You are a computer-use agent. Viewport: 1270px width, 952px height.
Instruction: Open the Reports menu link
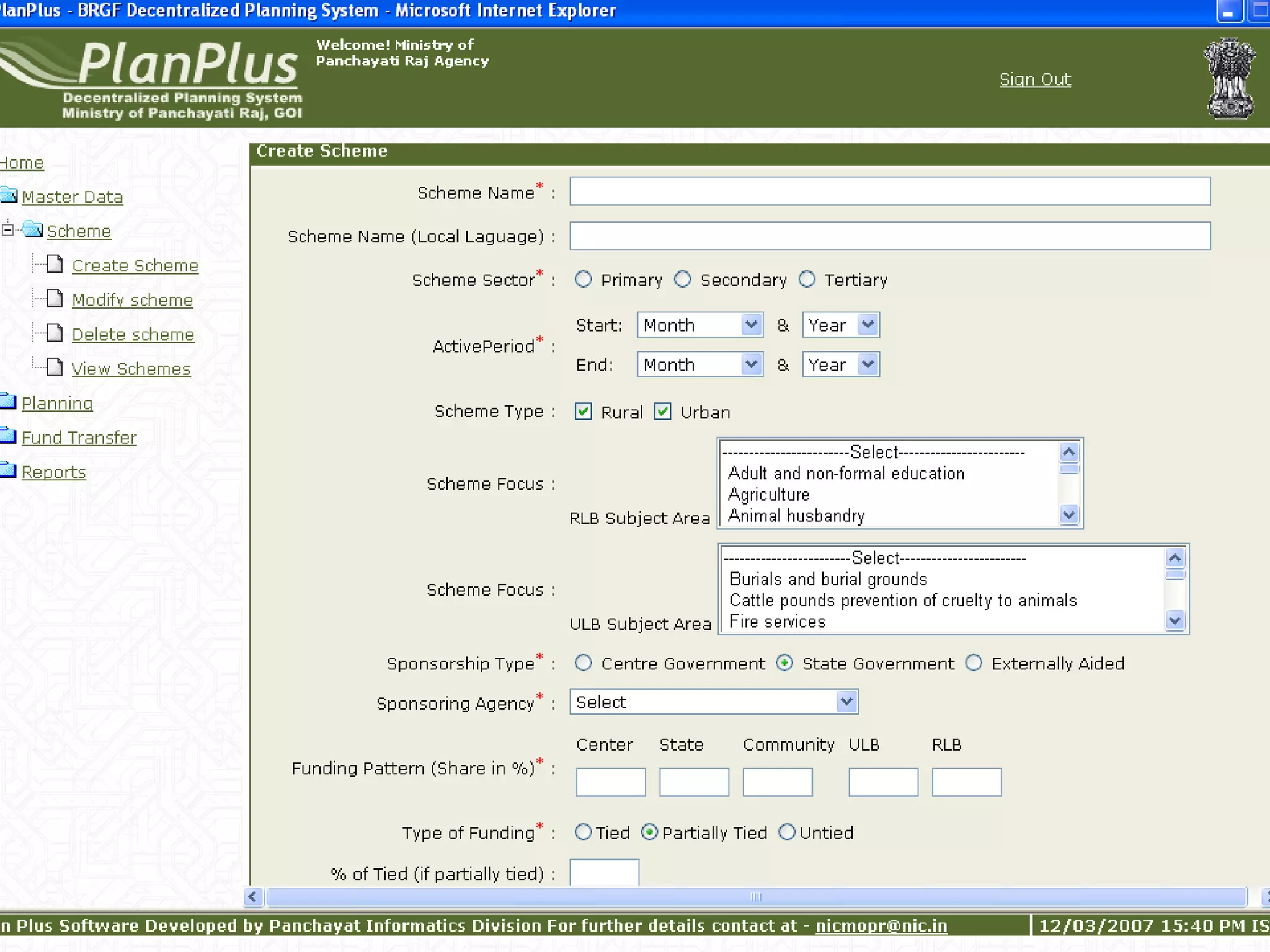(x=53, y=472)
